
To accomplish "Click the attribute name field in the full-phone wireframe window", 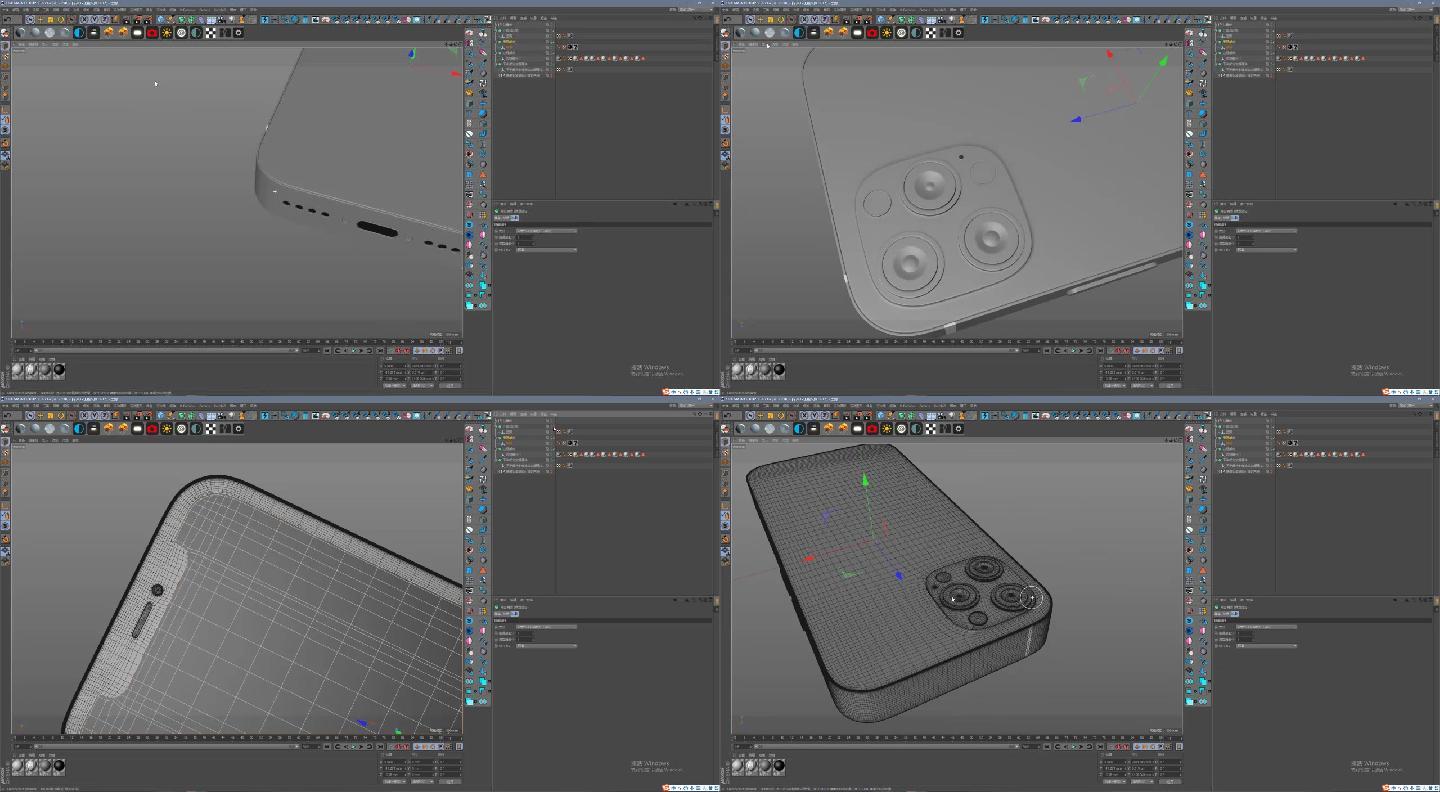I will pyautogui.click(x=1266, y=627).
